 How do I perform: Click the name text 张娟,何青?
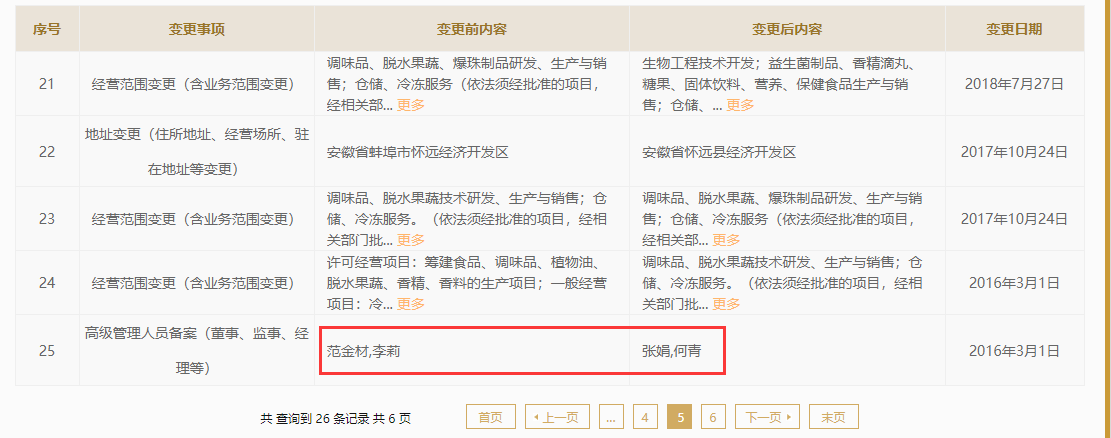point(672,351)
